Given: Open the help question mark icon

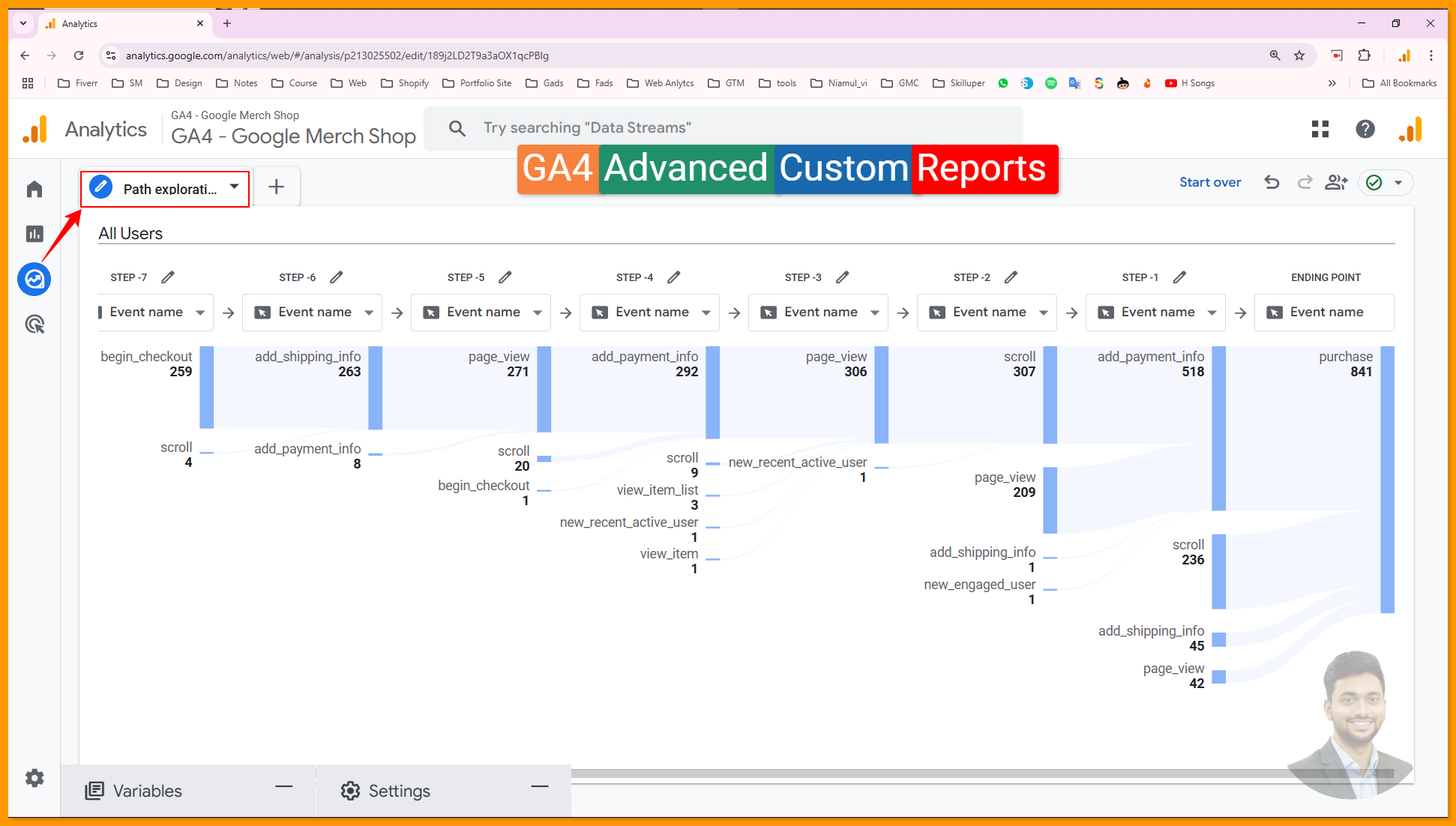Looking at the screenshot, I should click(x=1365, y=129).
